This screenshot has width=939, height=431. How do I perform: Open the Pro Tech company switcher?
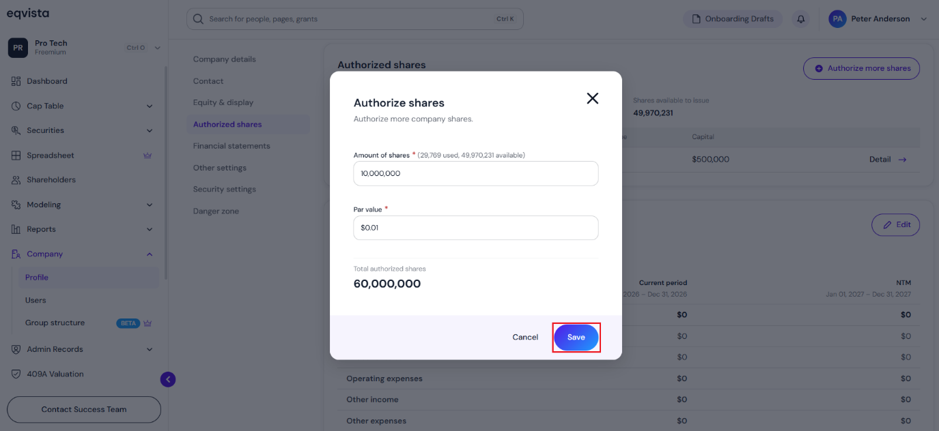tap(84, 47)
